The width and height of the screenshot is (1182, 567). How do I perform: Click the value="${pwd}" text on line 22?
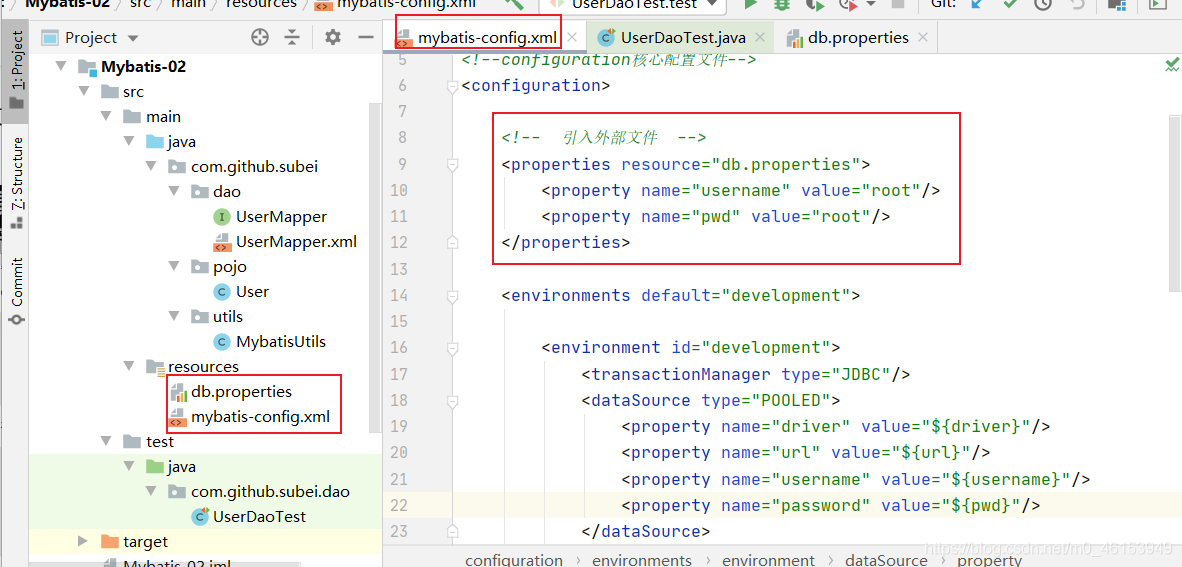[x=950, y=506]
